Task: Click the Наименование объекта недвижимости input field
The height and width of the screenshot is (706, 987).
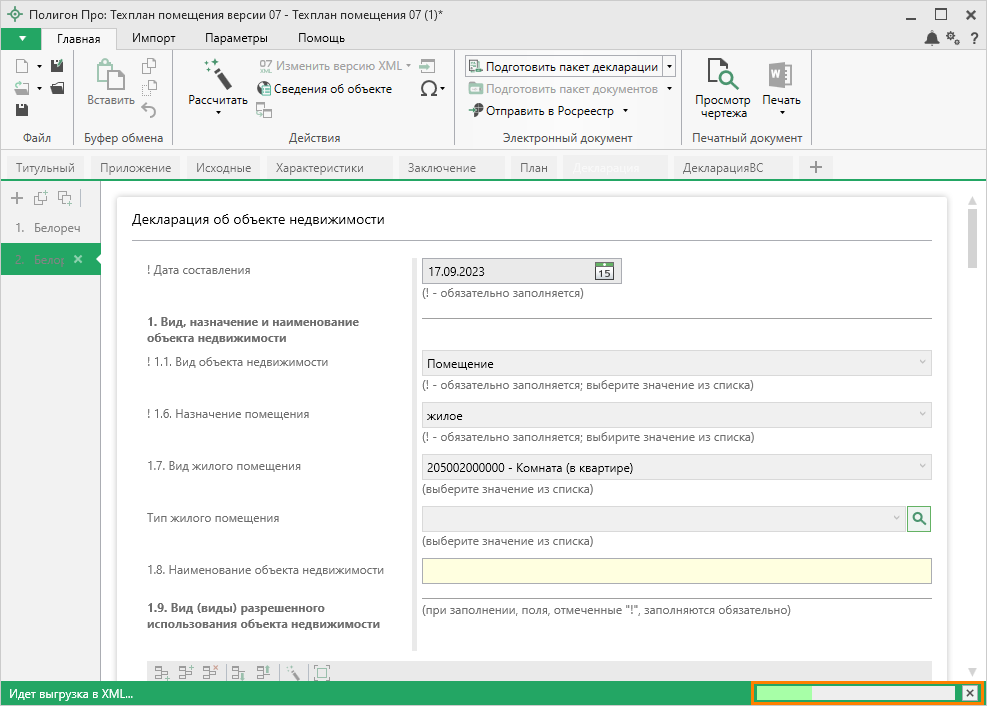Action: click(676, 570)
